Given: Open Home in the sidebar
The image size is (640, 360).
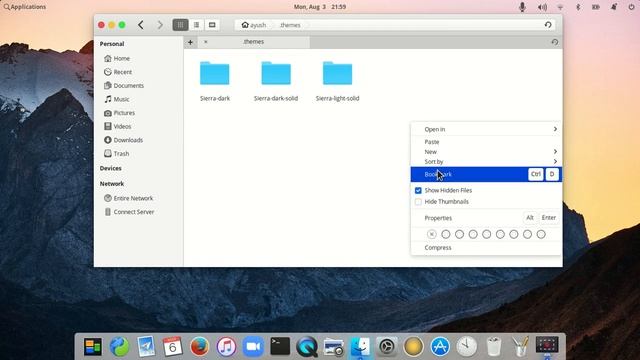Looking at the screenshot, I should 117,58.
